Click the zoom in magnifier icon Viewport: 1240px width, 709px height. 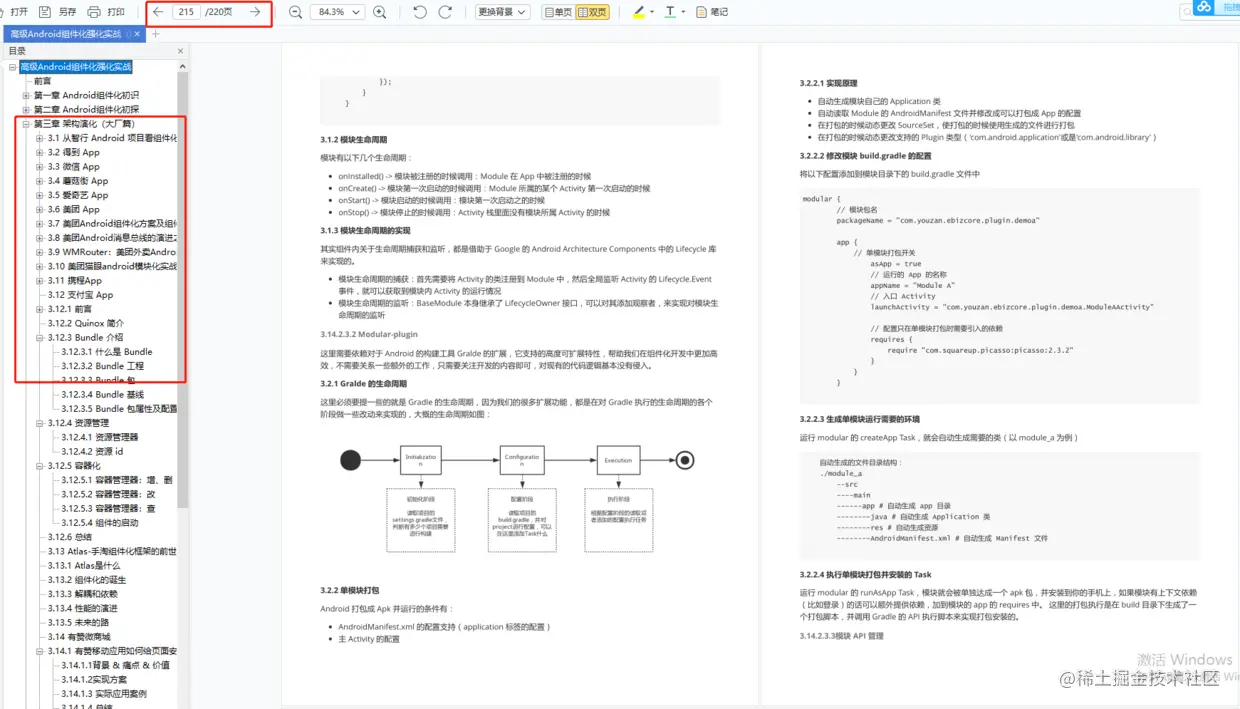[x=379, y=12]
